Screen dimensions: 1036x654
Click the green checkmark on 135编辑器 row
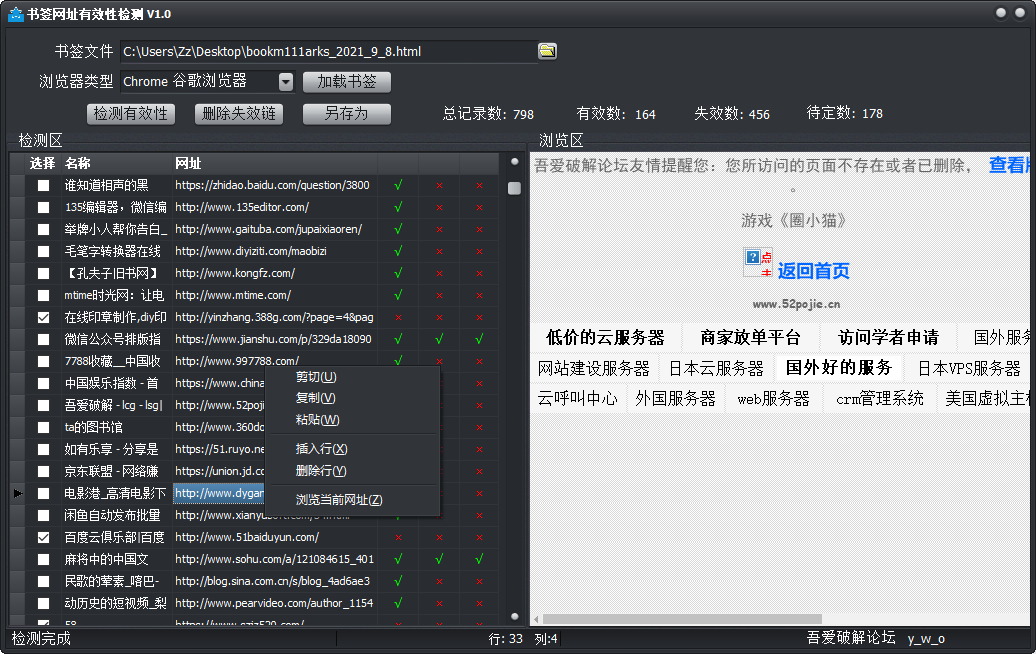click(x=400, y=206)
